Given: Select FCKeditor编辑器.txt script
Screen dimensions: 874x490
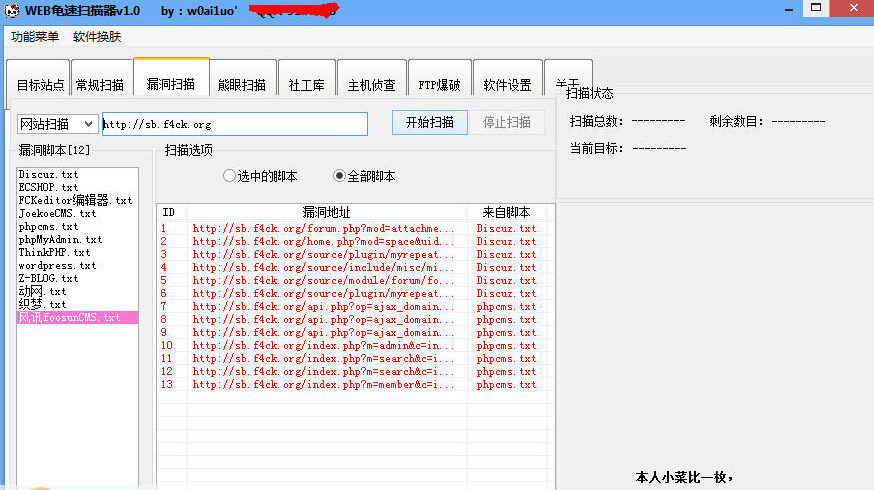Looking at the screenshot, I should coord(77,200).
